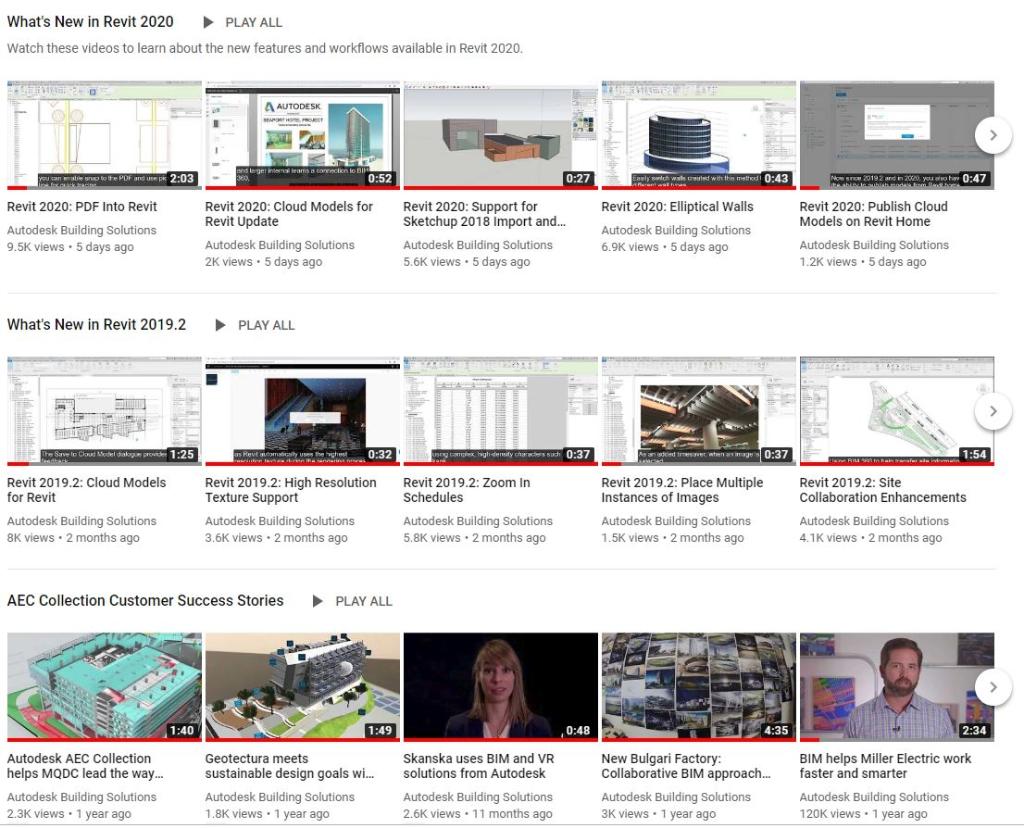Open Place Multiple Instances of Images thumbnail
Screen dimensions: 1024x828
click(x=699, y=411)
